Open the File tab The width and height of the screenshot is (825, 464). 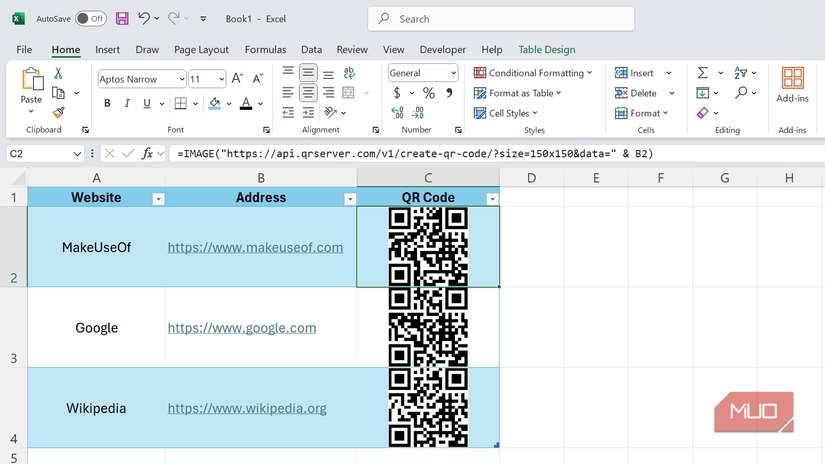point(24,49)
